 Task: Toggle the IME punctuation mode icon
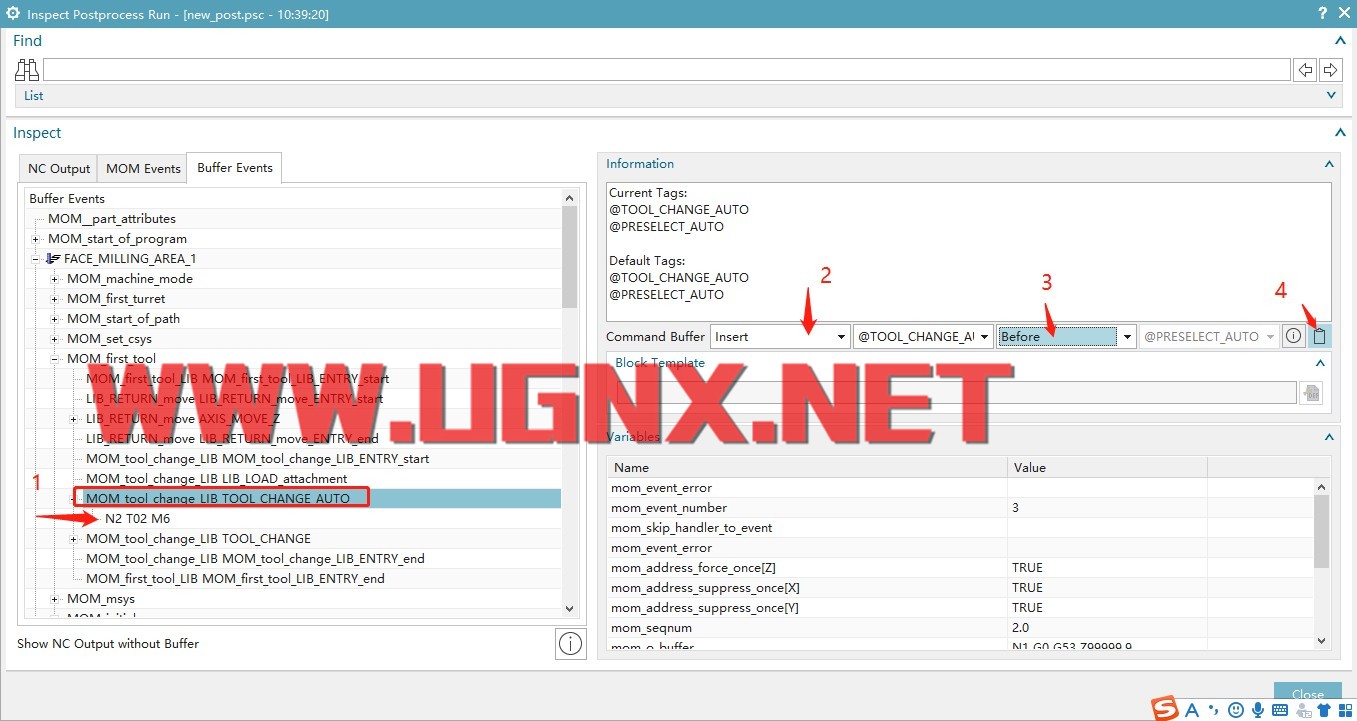pos(1214,711)
